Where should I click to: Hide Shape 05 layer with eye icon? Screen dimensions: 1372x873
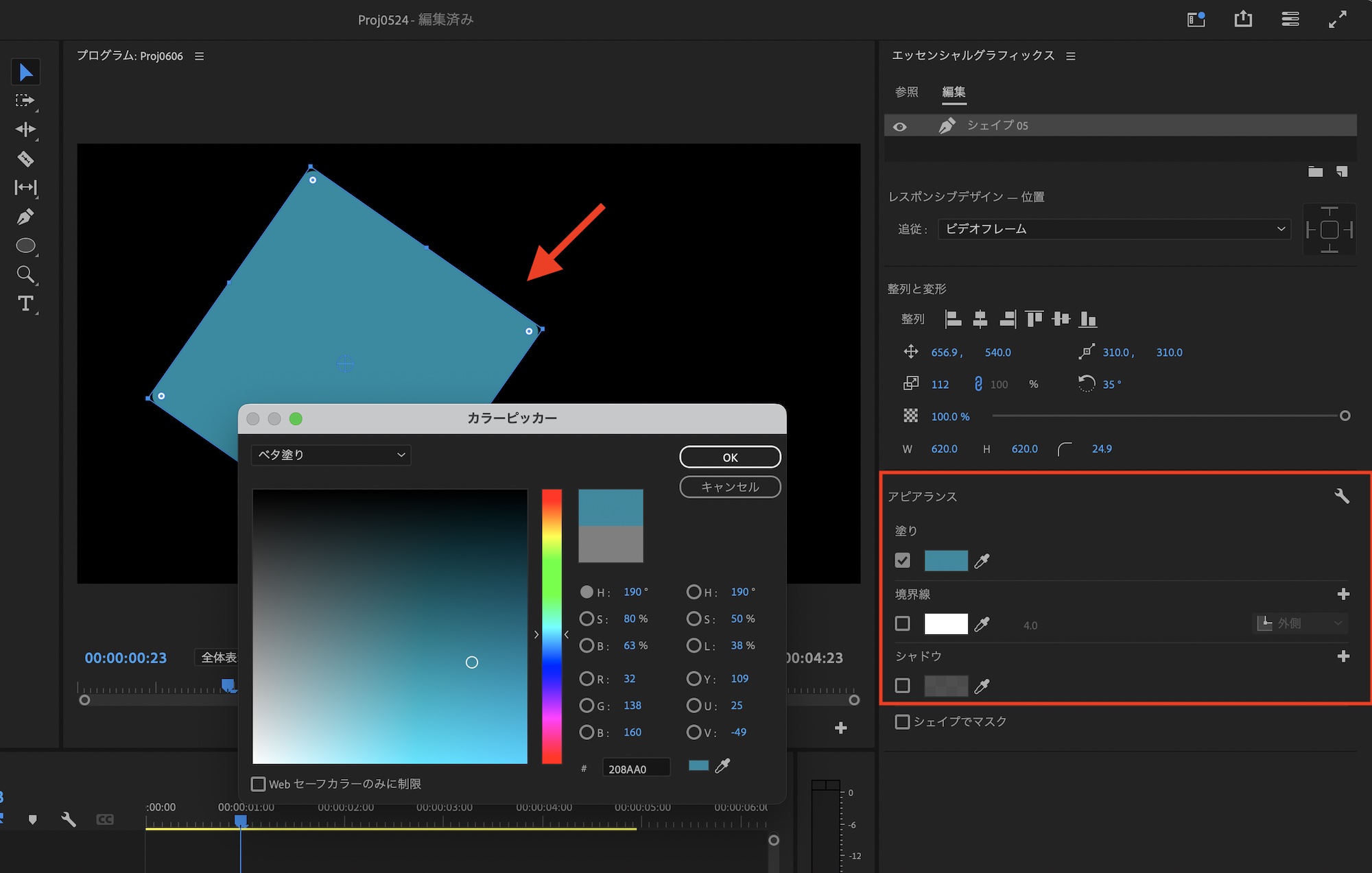click(900, 126)
